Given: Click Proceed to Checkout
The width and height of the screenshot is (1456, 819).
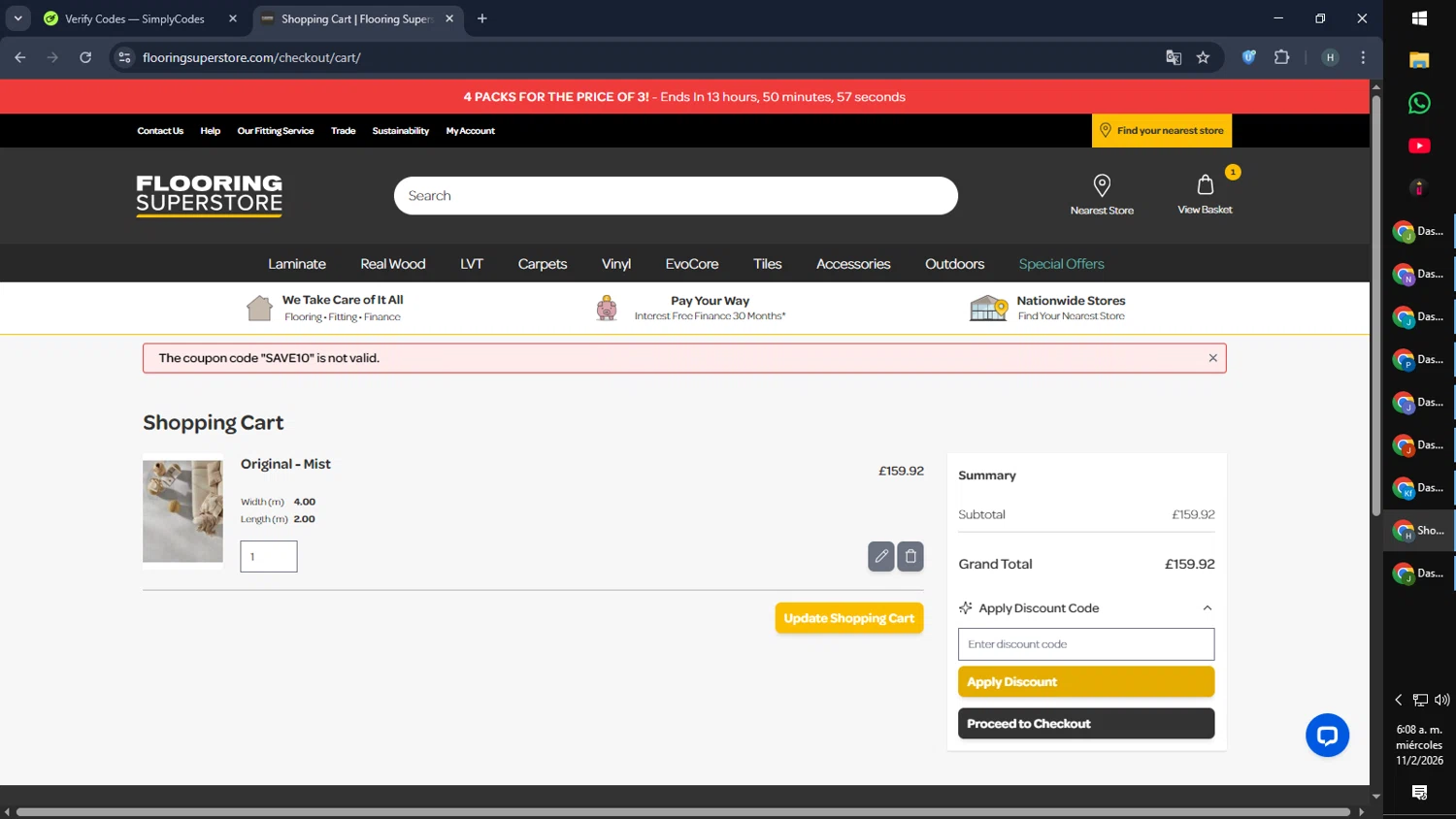Looking at the screenshot, I should [1086, 724].
